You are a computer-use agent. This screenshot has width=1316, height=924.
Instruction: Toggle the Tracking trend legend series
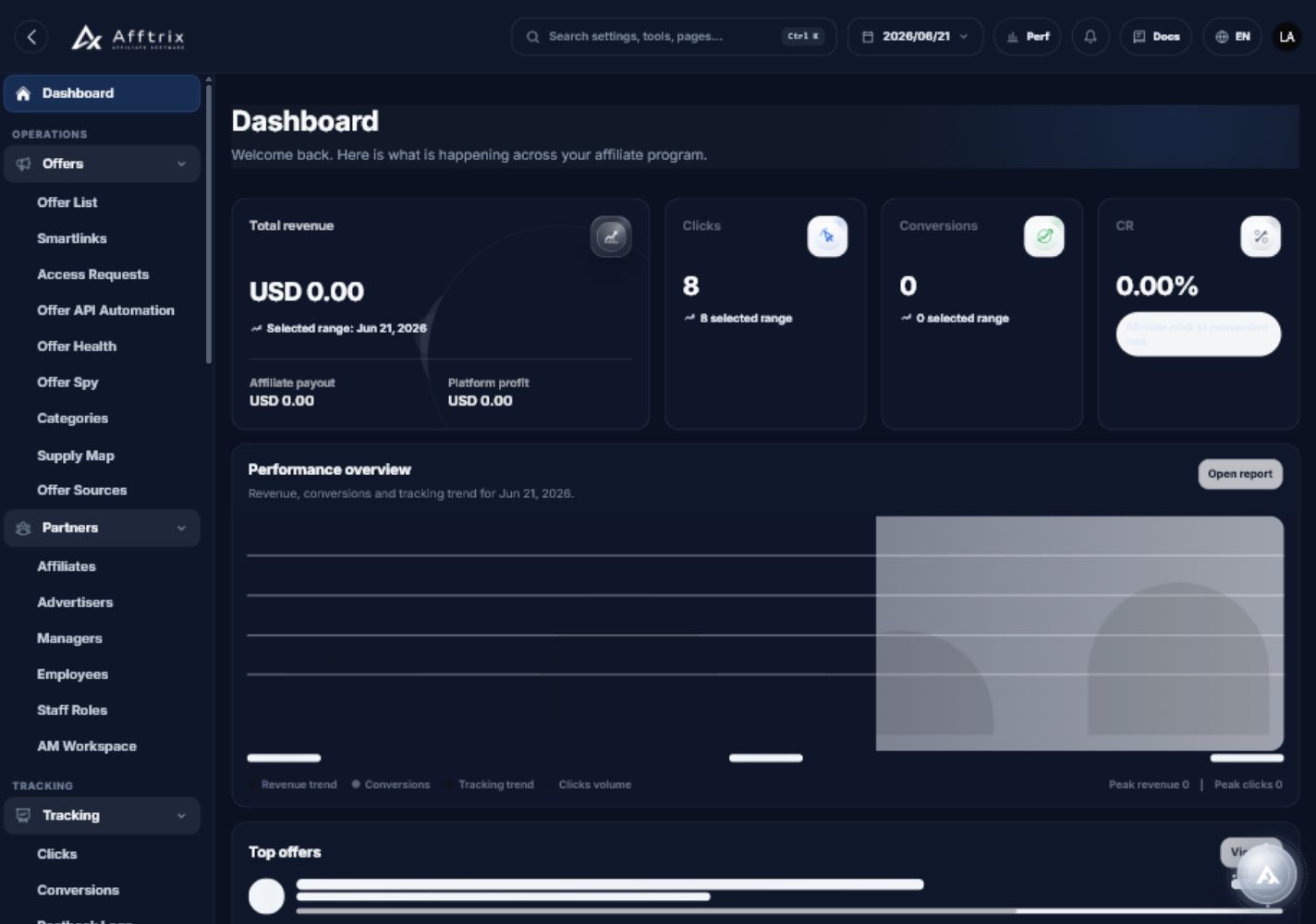[x=490, y=784]
